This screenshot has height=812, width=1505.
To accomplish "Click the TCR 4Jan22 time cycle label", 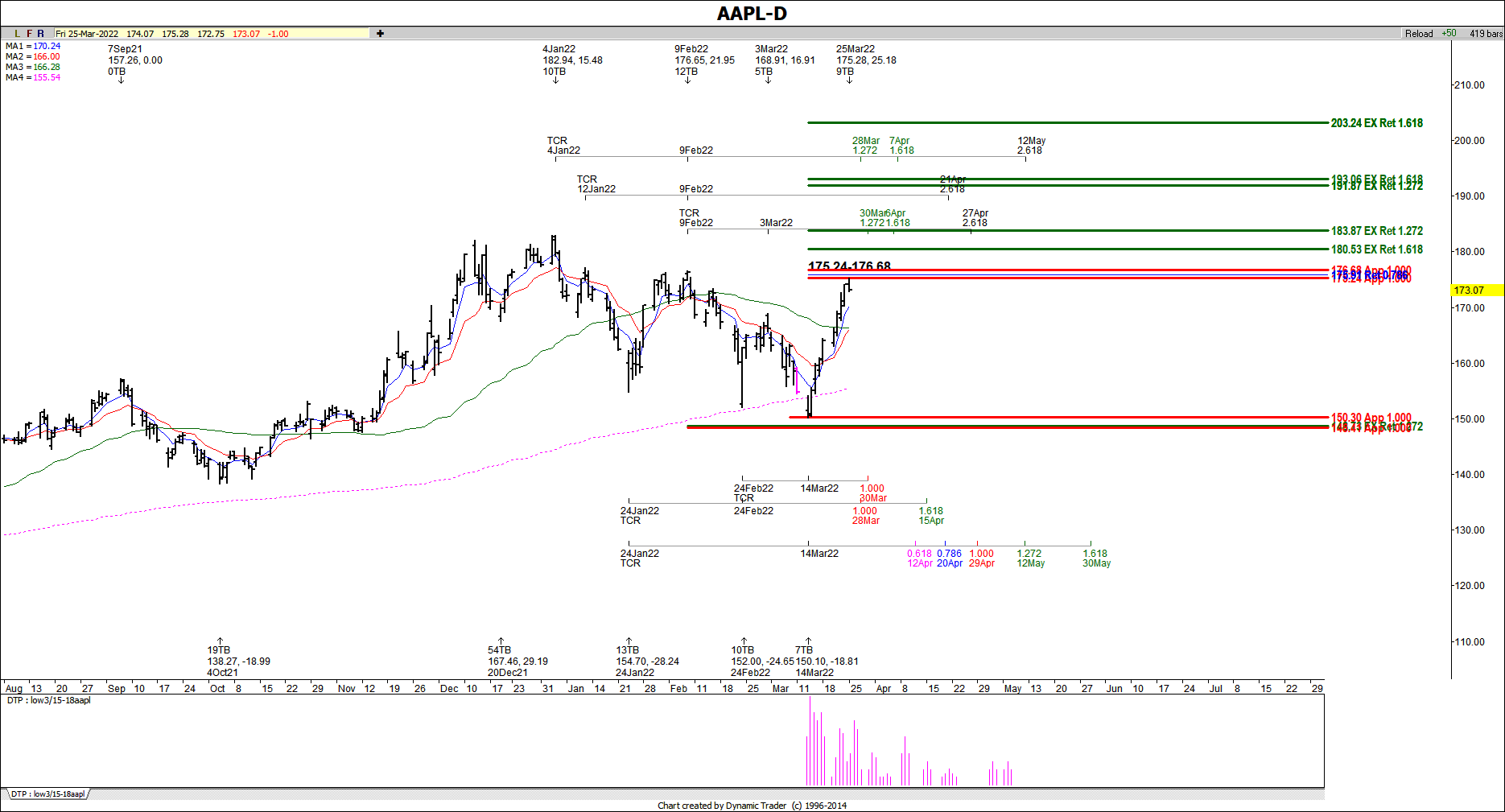I will [563, 146].
